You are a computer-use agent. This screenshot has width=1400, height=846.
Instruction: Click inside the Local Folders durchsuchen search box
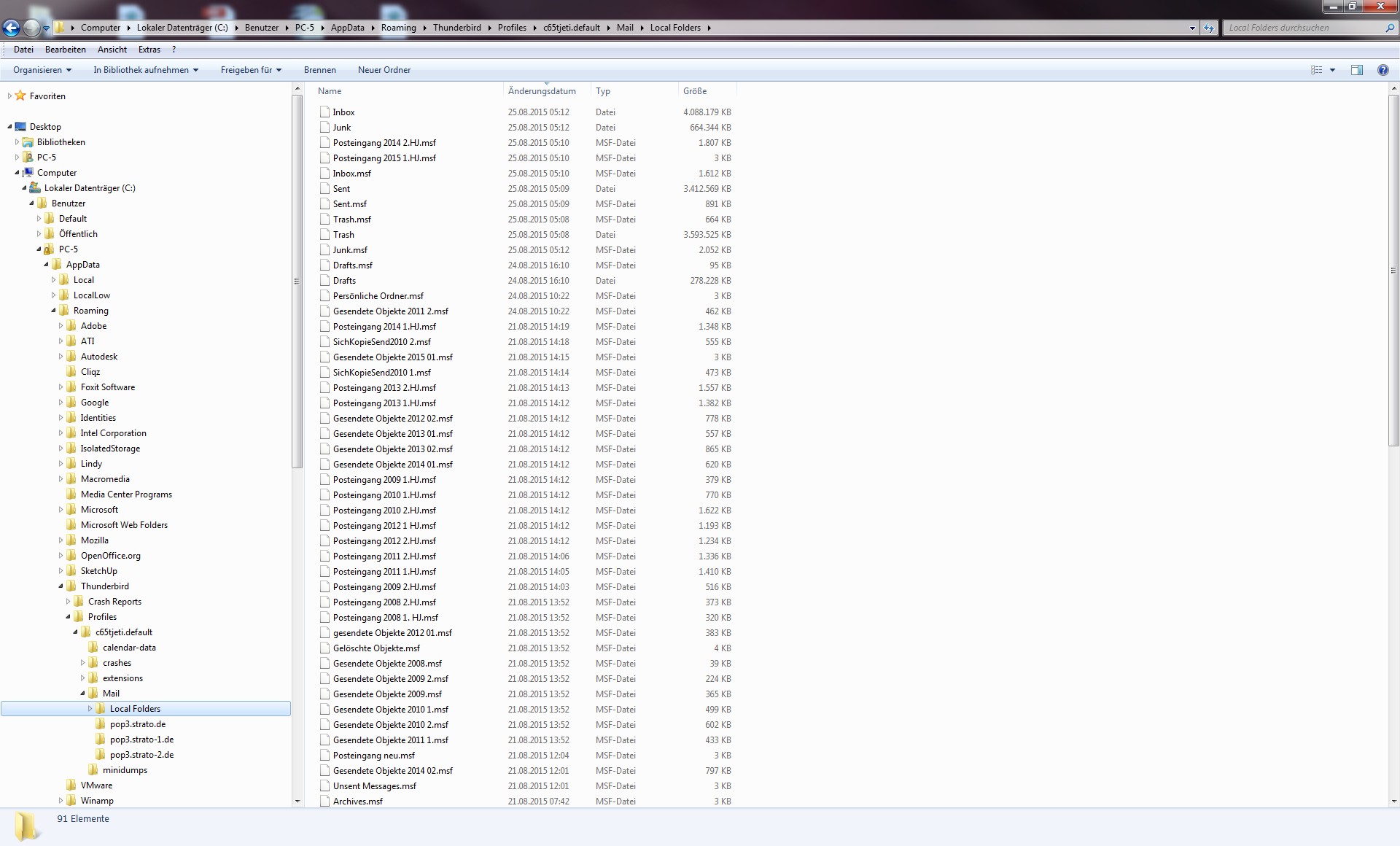coord(1302,28)
